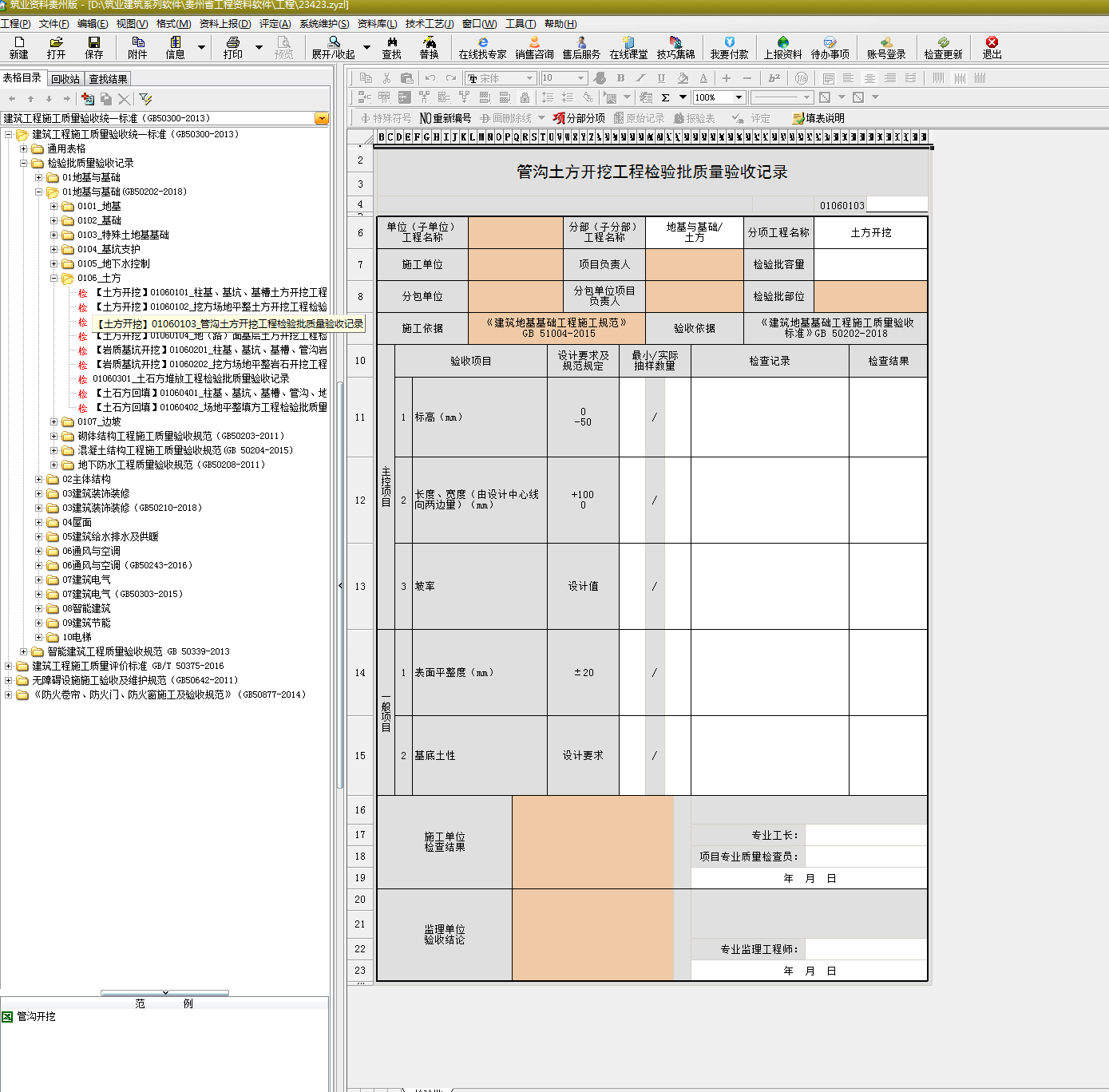Open 账号登录 account login
This screenshot has height=1092, width=1109.
[886, 48]
